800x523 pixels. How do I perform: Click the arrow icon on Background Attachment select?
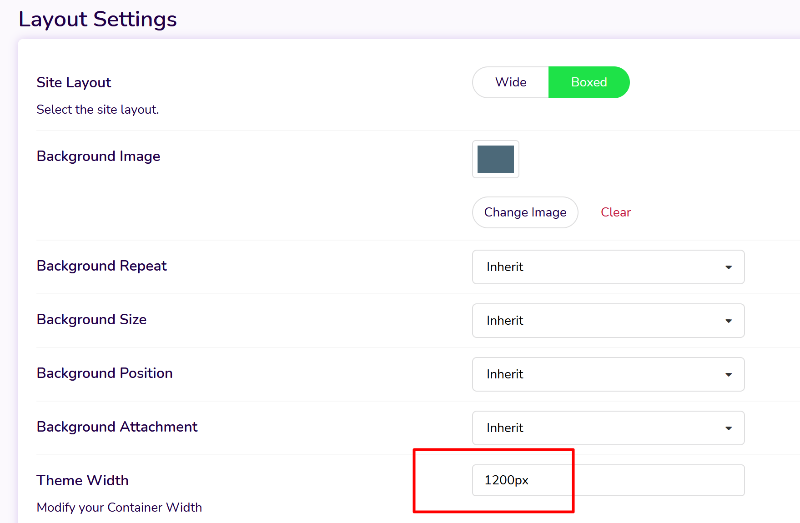[728, 428]
